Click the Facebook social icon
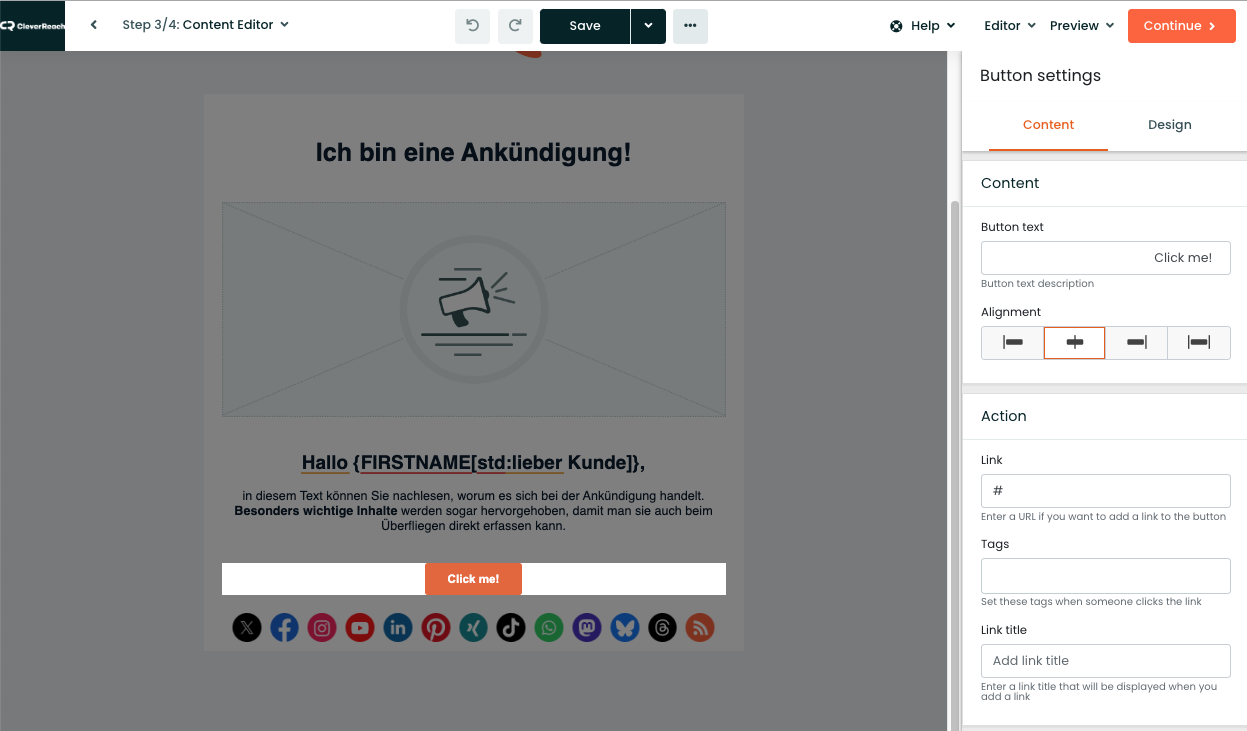The width and height of the screenshot is (1247, 731). click(x=285, y=628)
